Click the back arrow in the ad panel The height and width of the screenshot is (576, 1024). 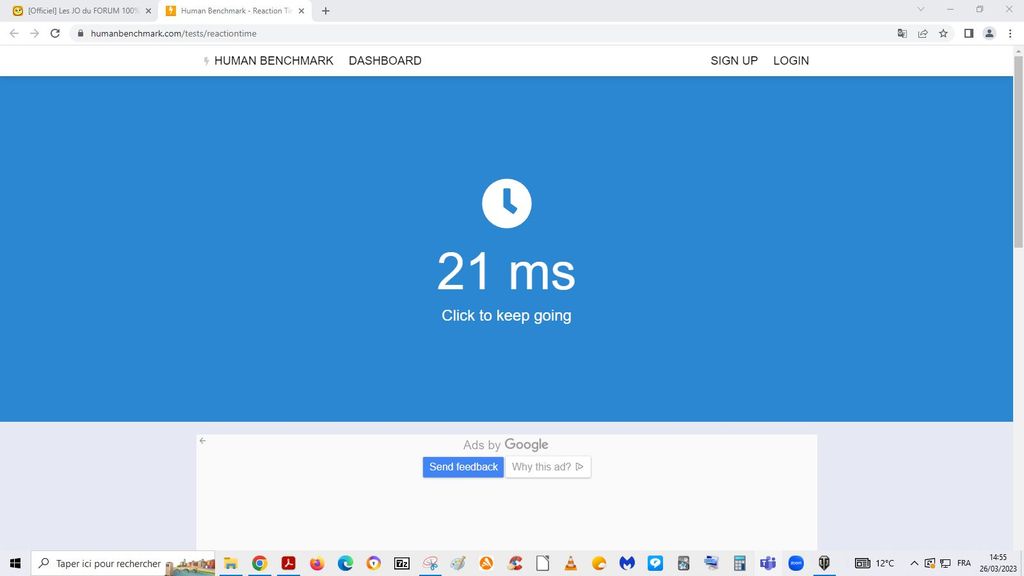(x=202, y=441)
